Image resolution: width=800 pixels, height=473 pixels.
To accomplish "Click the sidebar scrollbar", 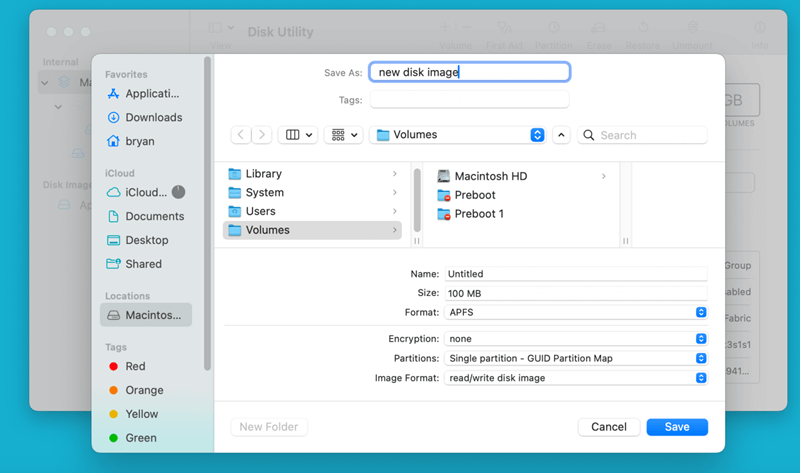I will tap(207, 214).
